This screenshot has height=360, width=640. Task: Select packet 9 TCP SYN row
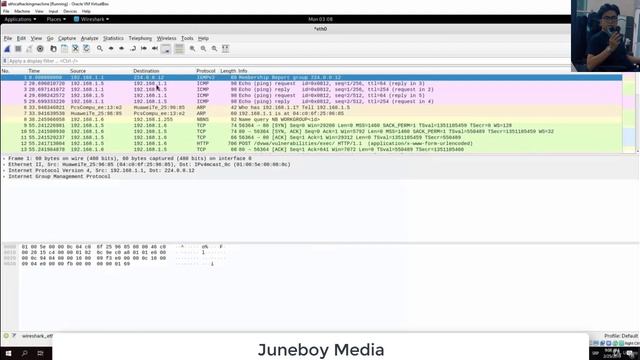coord(311,126)
